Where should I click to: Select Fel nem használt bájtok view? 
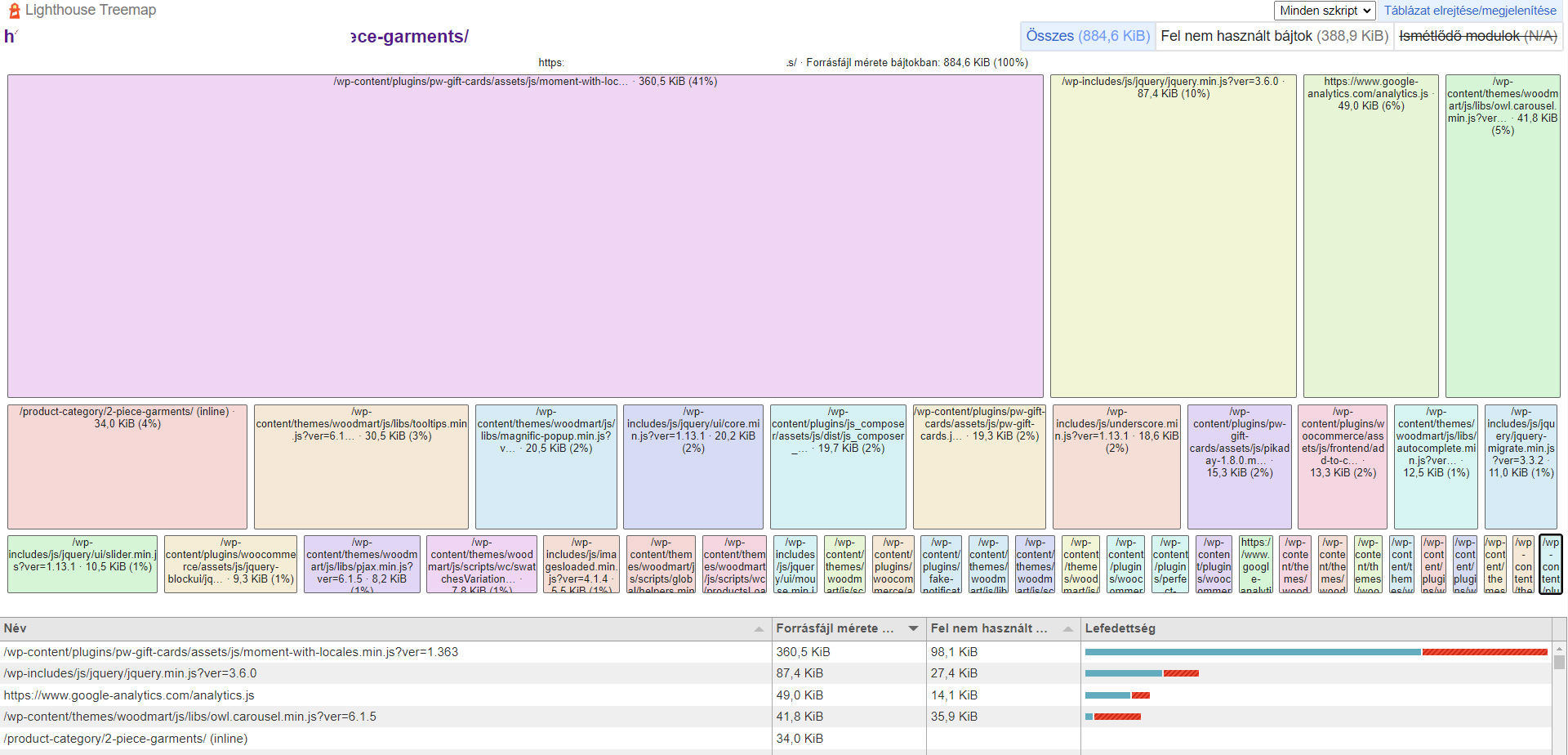click(1274, 36)
